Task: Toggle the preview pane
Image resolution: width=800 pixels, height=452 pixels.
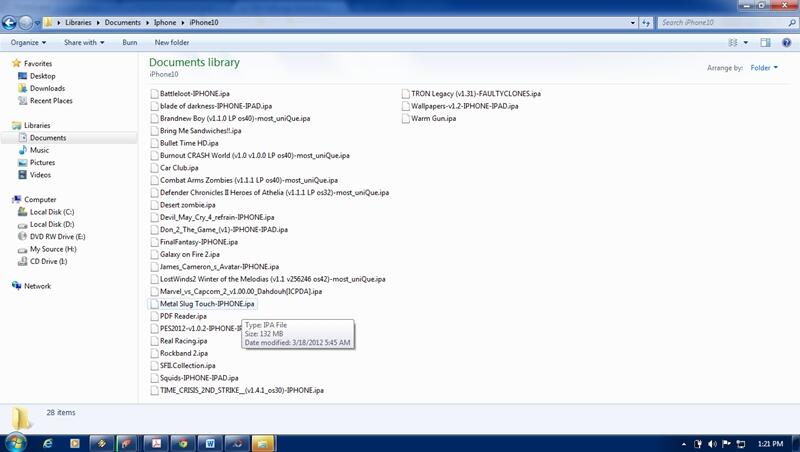Action: click(x=765, y=42)
